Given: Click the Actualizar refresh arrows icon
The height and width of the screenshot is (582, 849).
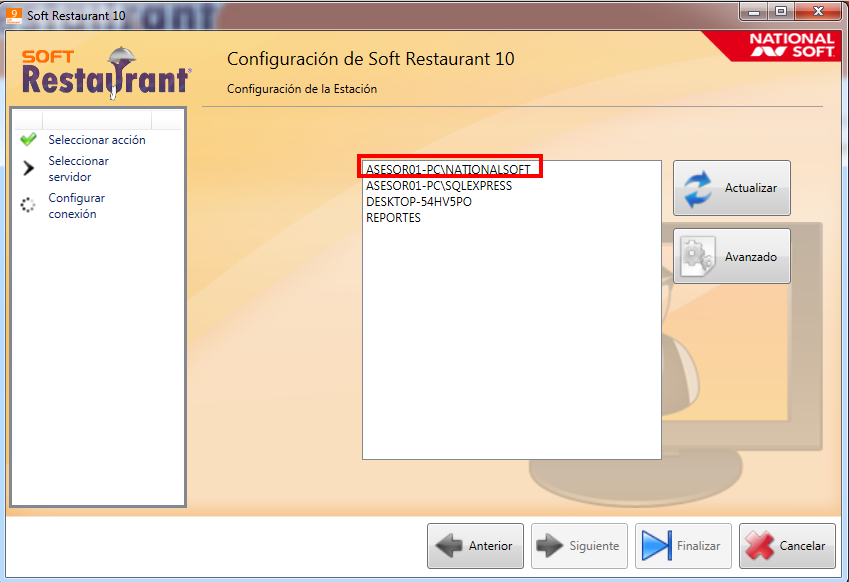Looking at the screenshot, I should point(697,188).
